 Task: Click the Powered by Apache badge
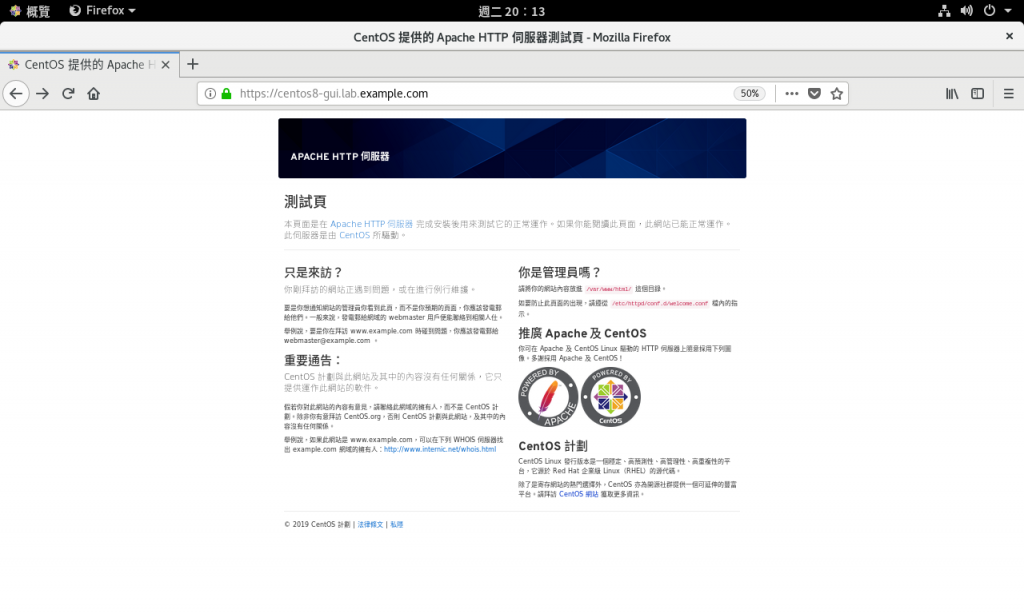click(x=548, y=397)
